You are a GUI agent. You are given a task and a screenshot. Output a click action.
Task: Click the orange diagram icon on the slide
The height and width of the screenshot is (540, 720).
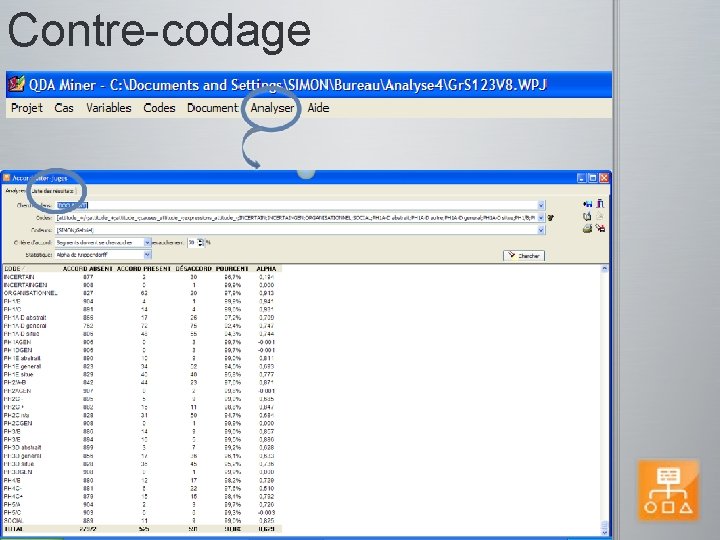point(669,490)
